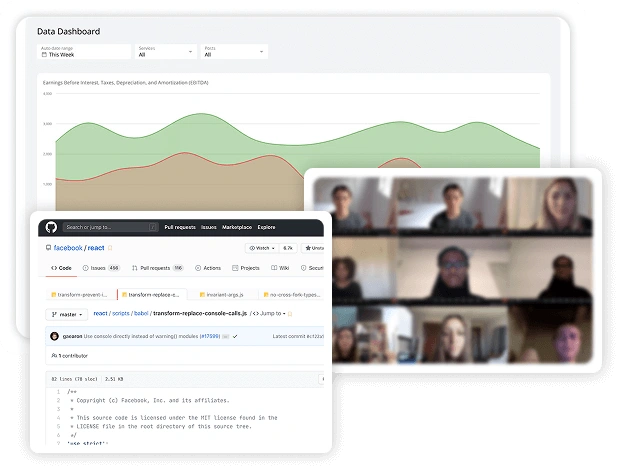This screenshot has height=470, width=621.
Task: Expand the master branch selector
Action: (x=71, y=313)
